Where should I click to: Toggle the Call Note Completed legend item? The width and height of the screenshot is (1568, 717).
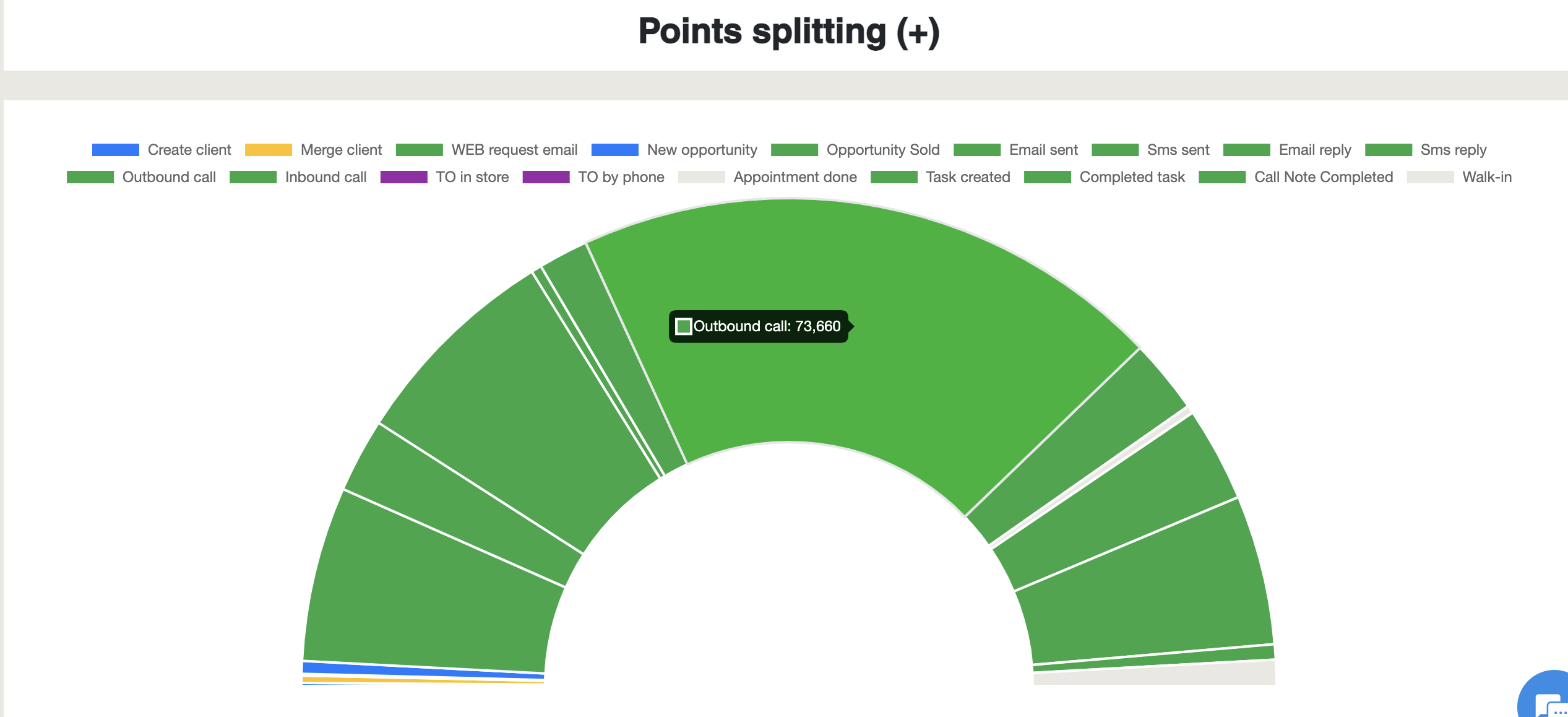(x=1296, y=177)
